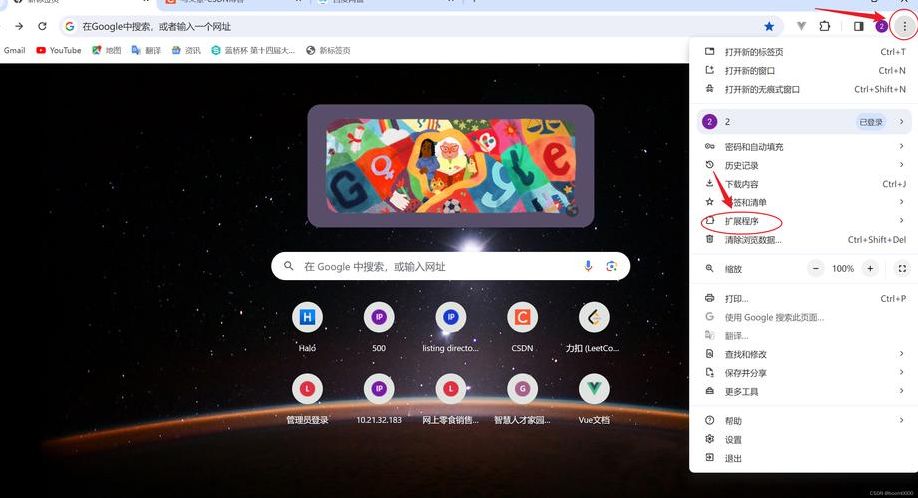918x498 pixels.
Task: Click the bookmark star in address bar
Action: pos(769,26)
